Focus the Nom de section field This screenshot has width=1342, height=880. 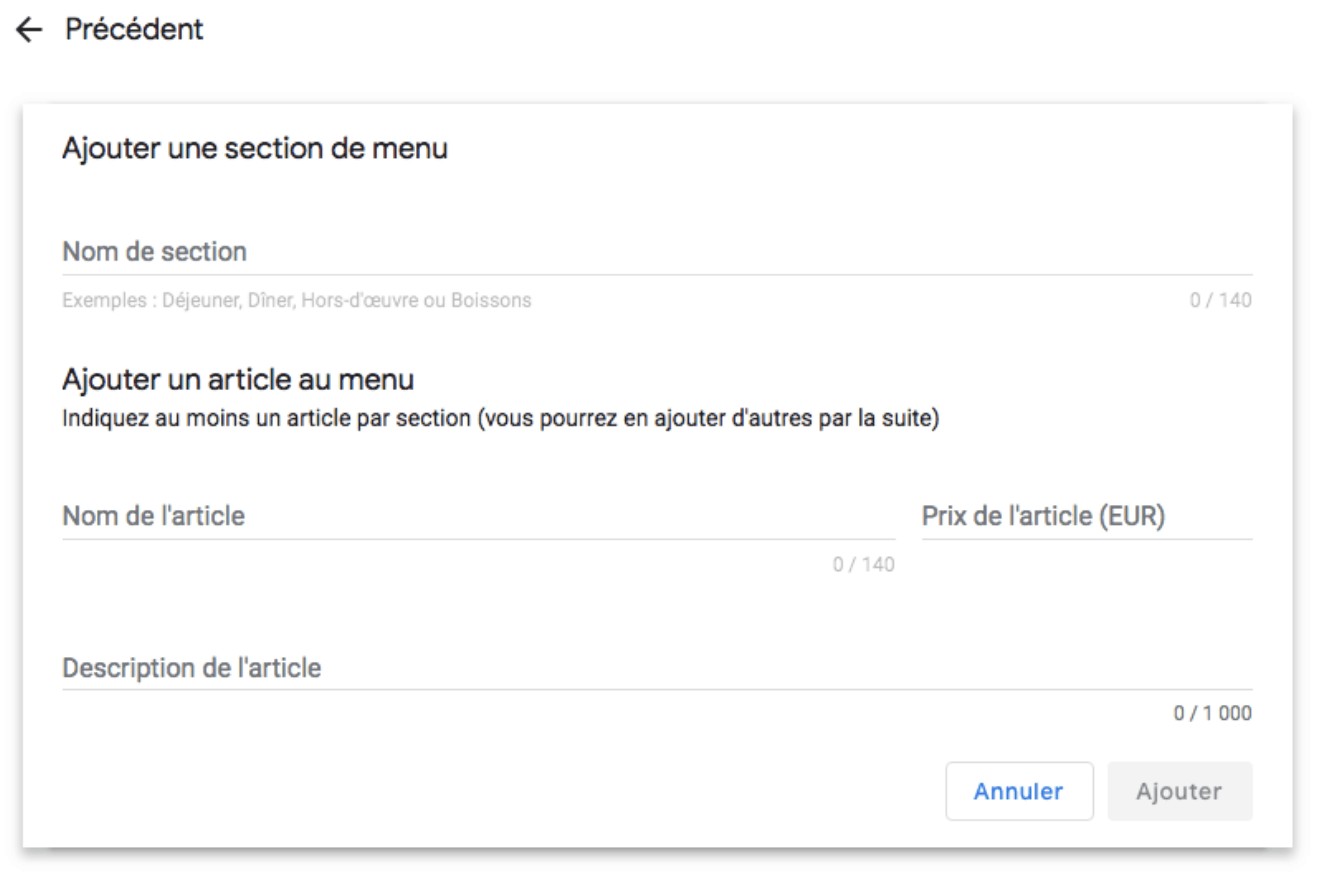click(x=657, y=253)
